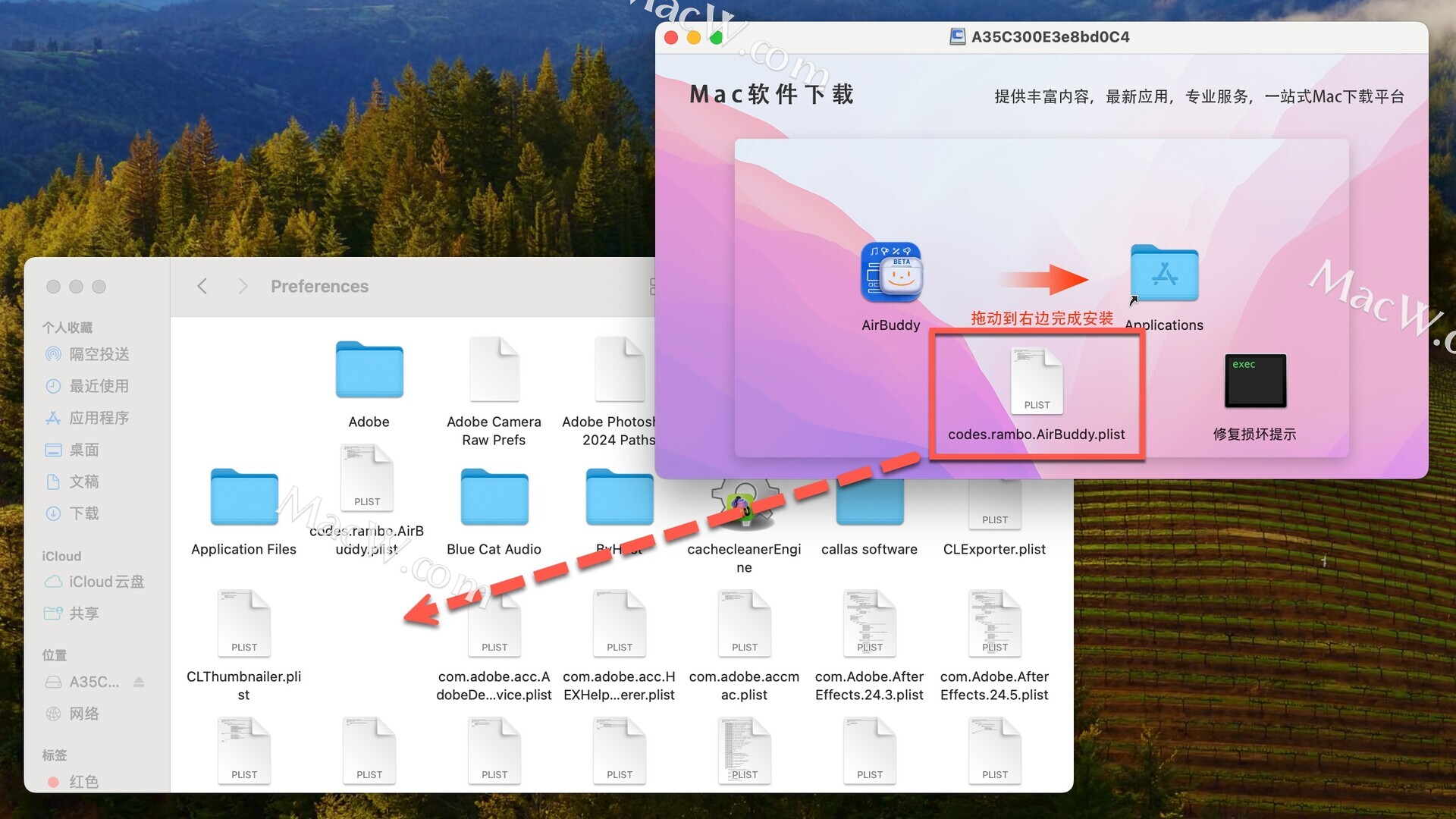The image size is (1456, 819).
Task: Open the Blue Cat Audio folder
Action: (x=494, y=497)
